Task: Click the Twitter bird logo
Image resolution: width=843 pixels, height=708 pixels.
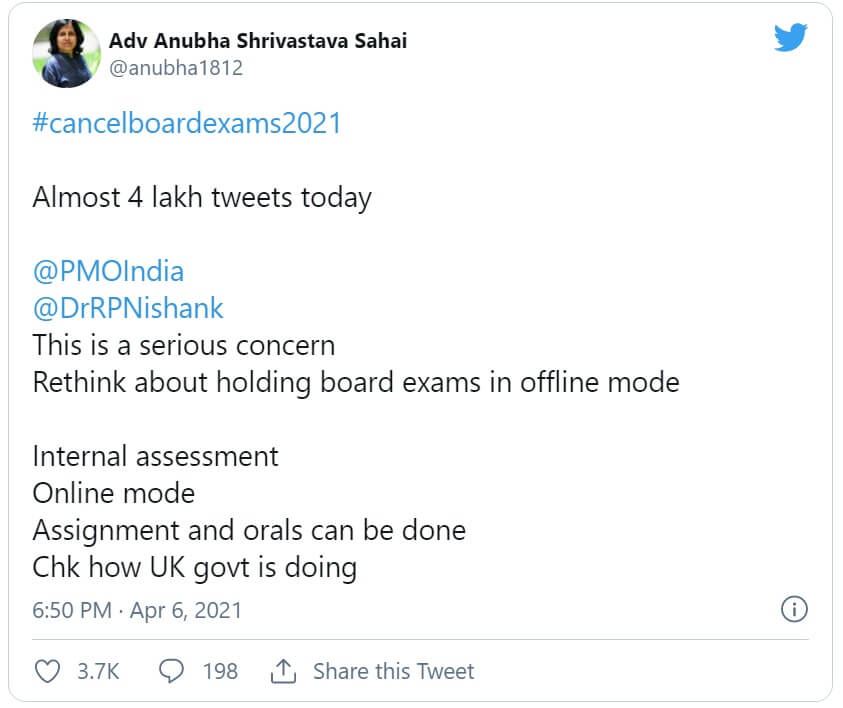Action: click(790, 38)
